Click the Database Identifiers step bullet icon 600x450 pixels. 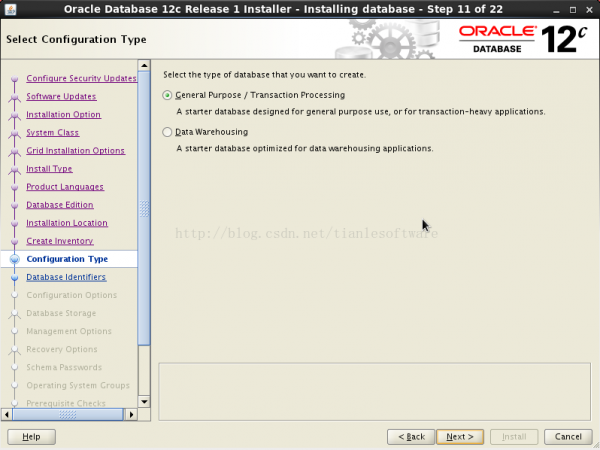click(15, 277)
